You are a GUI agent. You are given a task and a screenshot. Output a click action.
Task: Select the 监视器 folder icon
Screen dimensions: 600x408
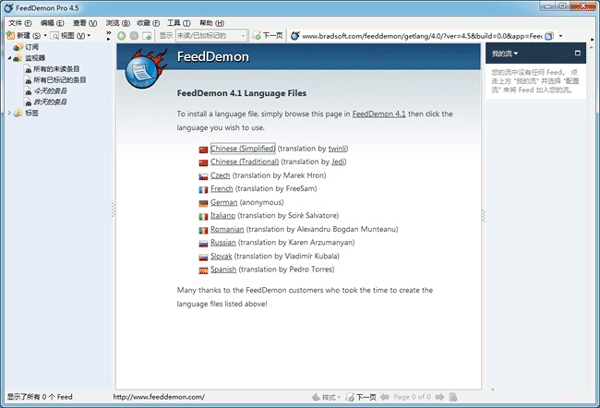coord(17,58)
